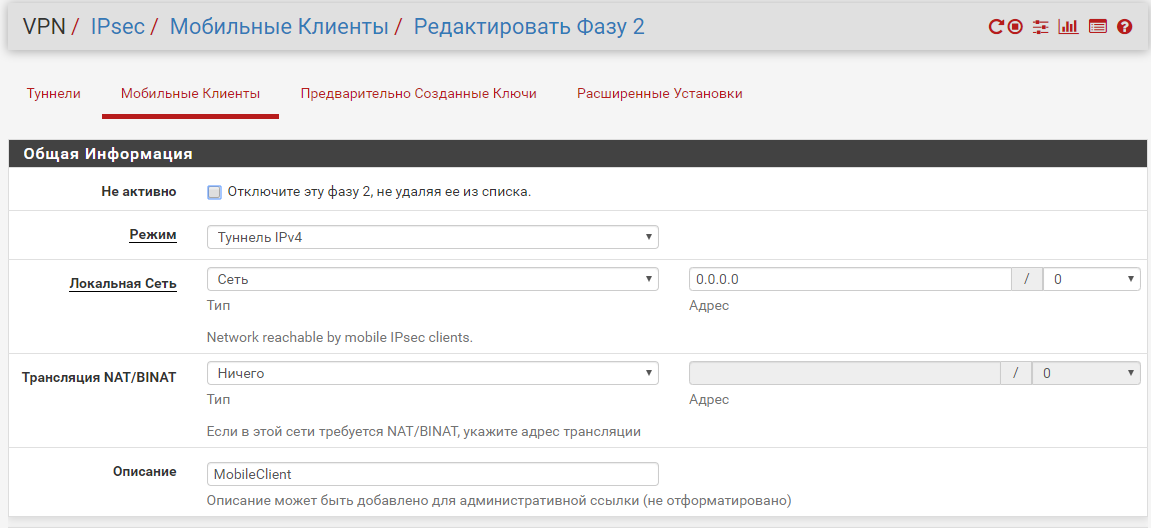The image size is (1151, 528).
Task: Open the help question mark icon
Action: [x=1125, y=27]
